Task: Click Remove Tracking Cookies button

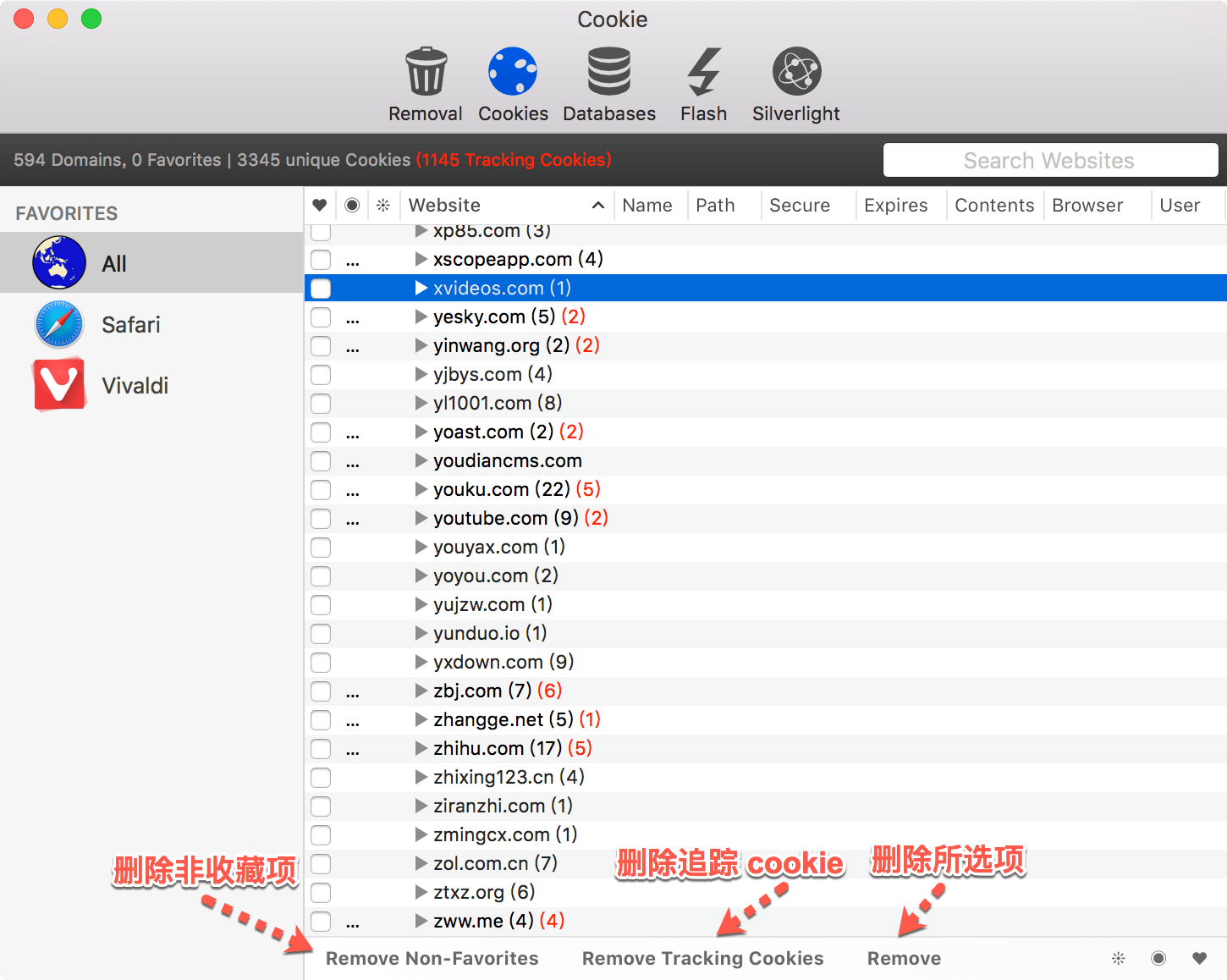Action: pos(702,958)
